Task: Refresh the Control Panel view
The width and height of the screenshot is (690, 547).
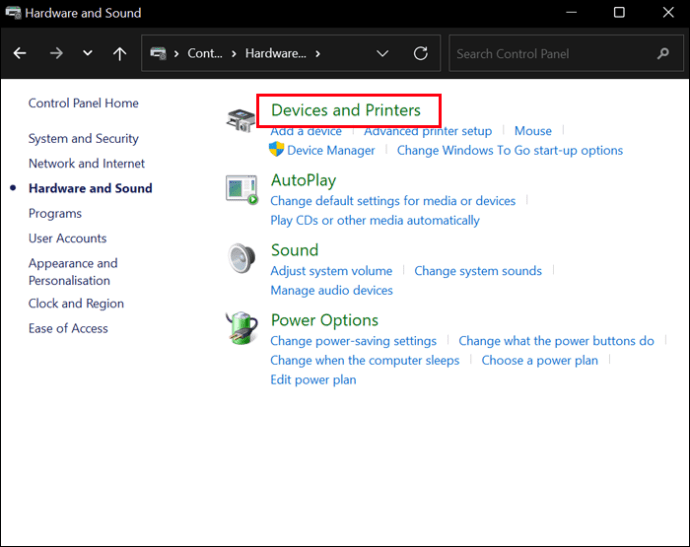Action: (421, 53)
